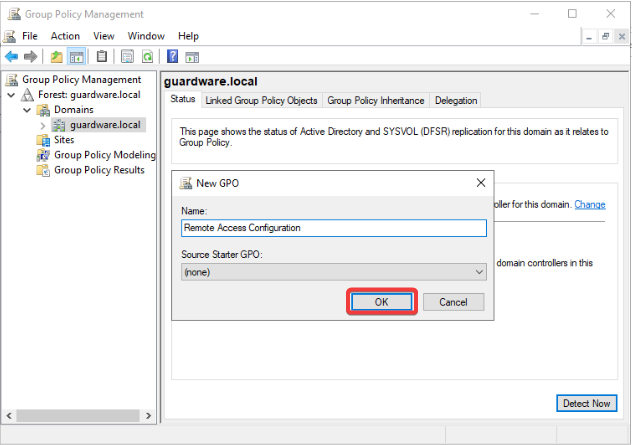
Task: Click the New GPO dialog title icon
Action: click(x=186, y=183)
